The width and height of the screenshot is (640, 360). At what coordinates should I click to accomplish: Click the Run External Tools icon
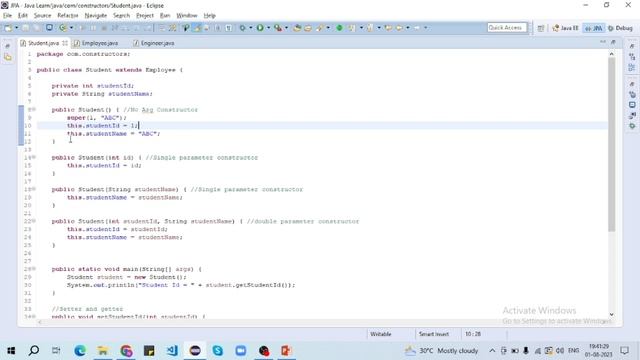point(278,28)
